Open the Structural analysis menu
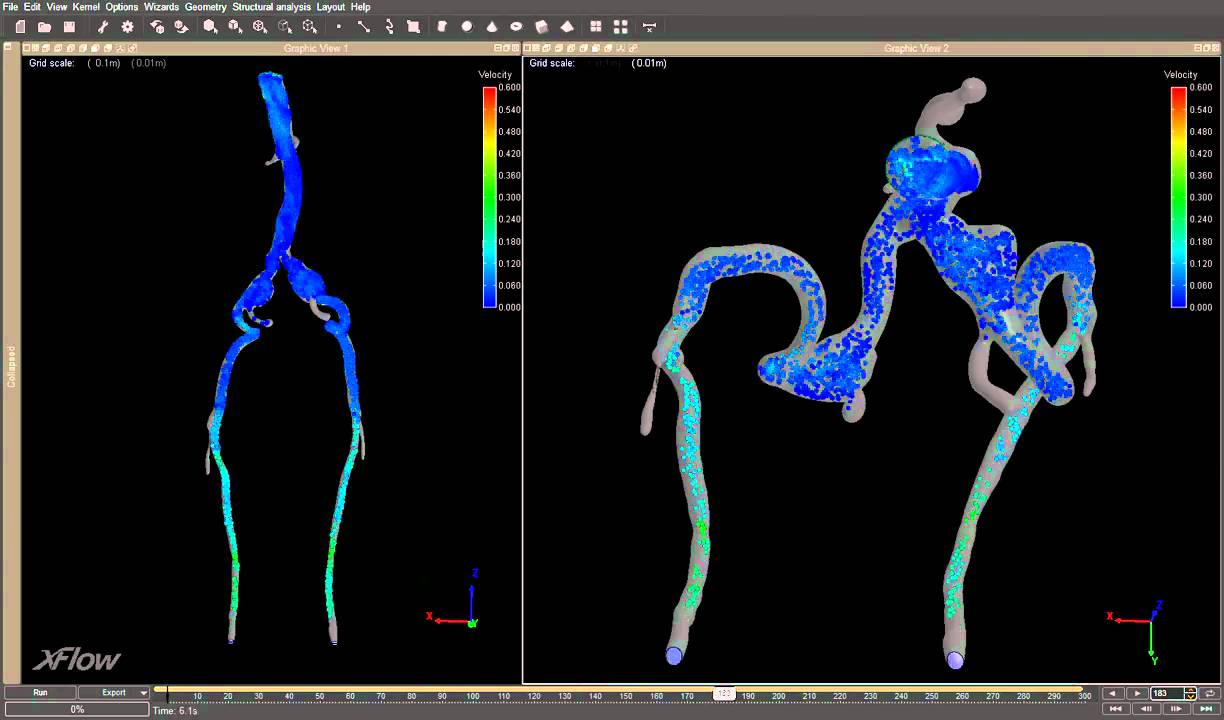 coord(272,7)
